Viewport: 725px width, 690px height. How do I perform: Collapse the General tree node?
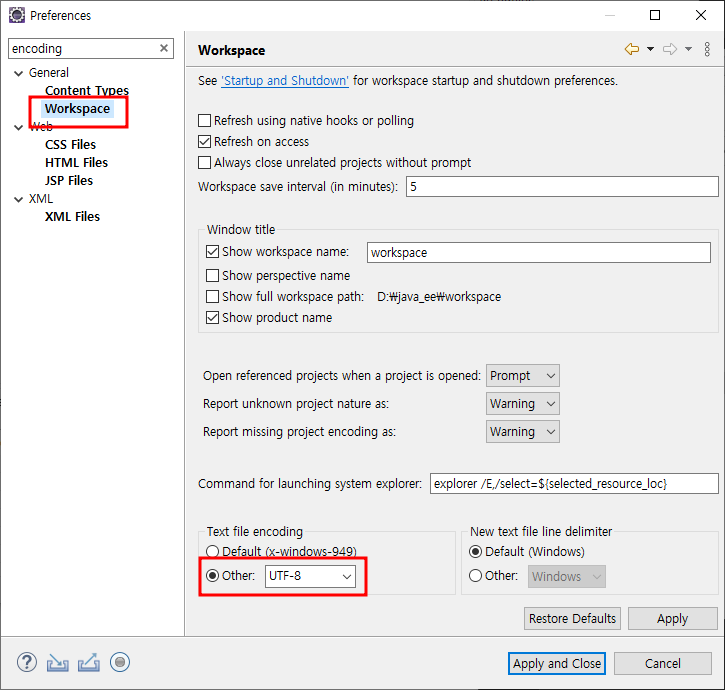pos(18,73)
